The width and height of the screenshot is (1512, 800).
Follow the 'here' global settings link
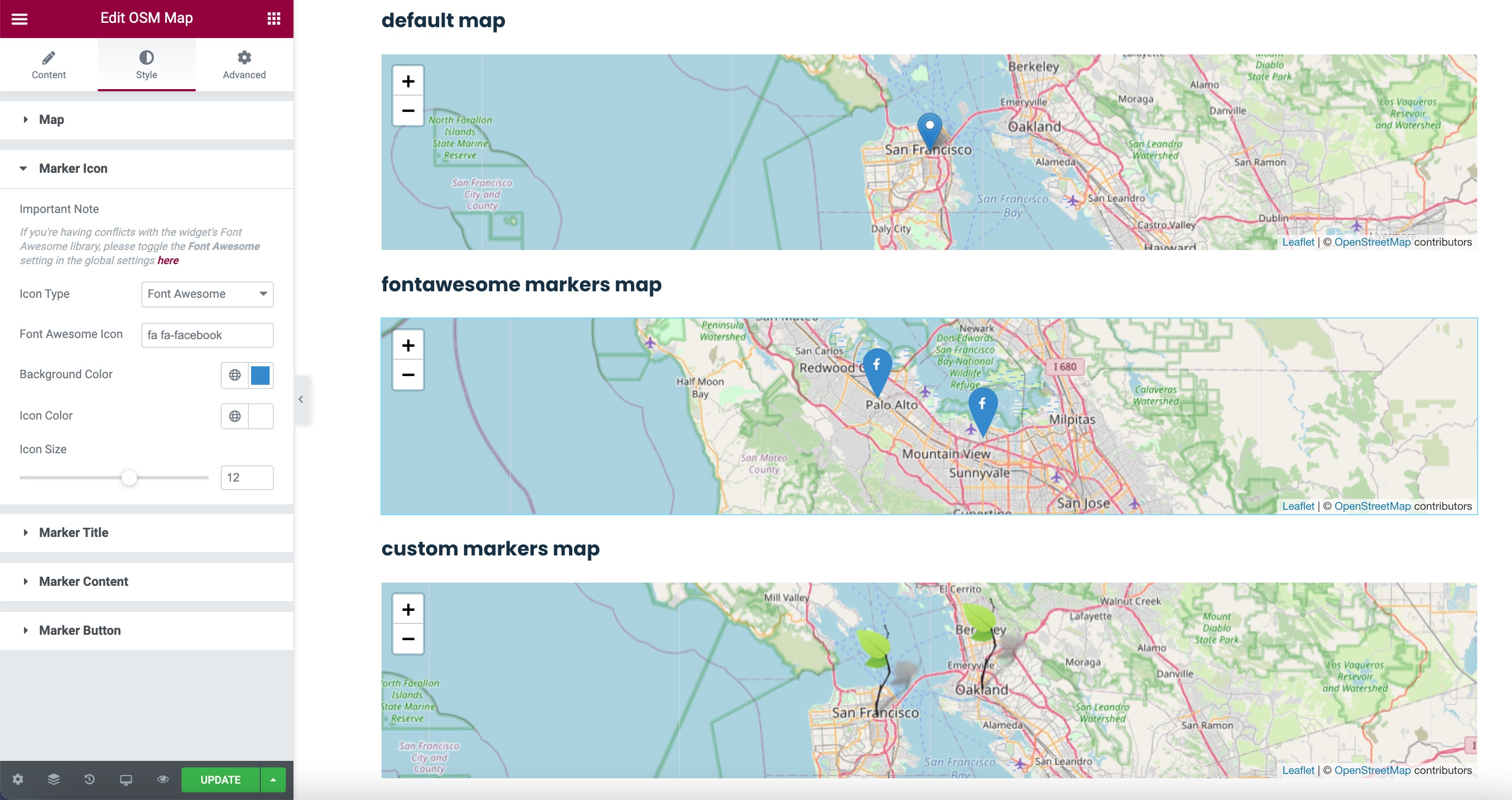pyautogui.click(x=168, y=261)
